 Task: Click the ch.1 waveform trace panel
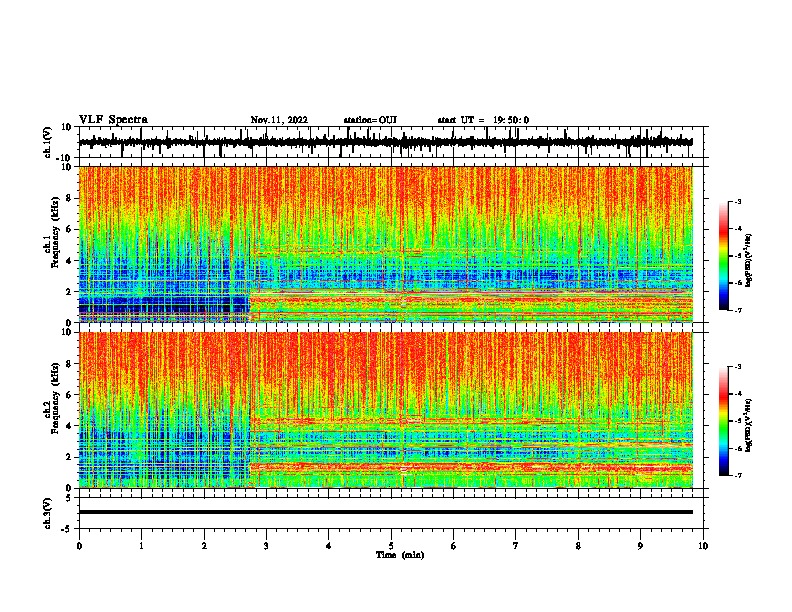tap(391, 142)
